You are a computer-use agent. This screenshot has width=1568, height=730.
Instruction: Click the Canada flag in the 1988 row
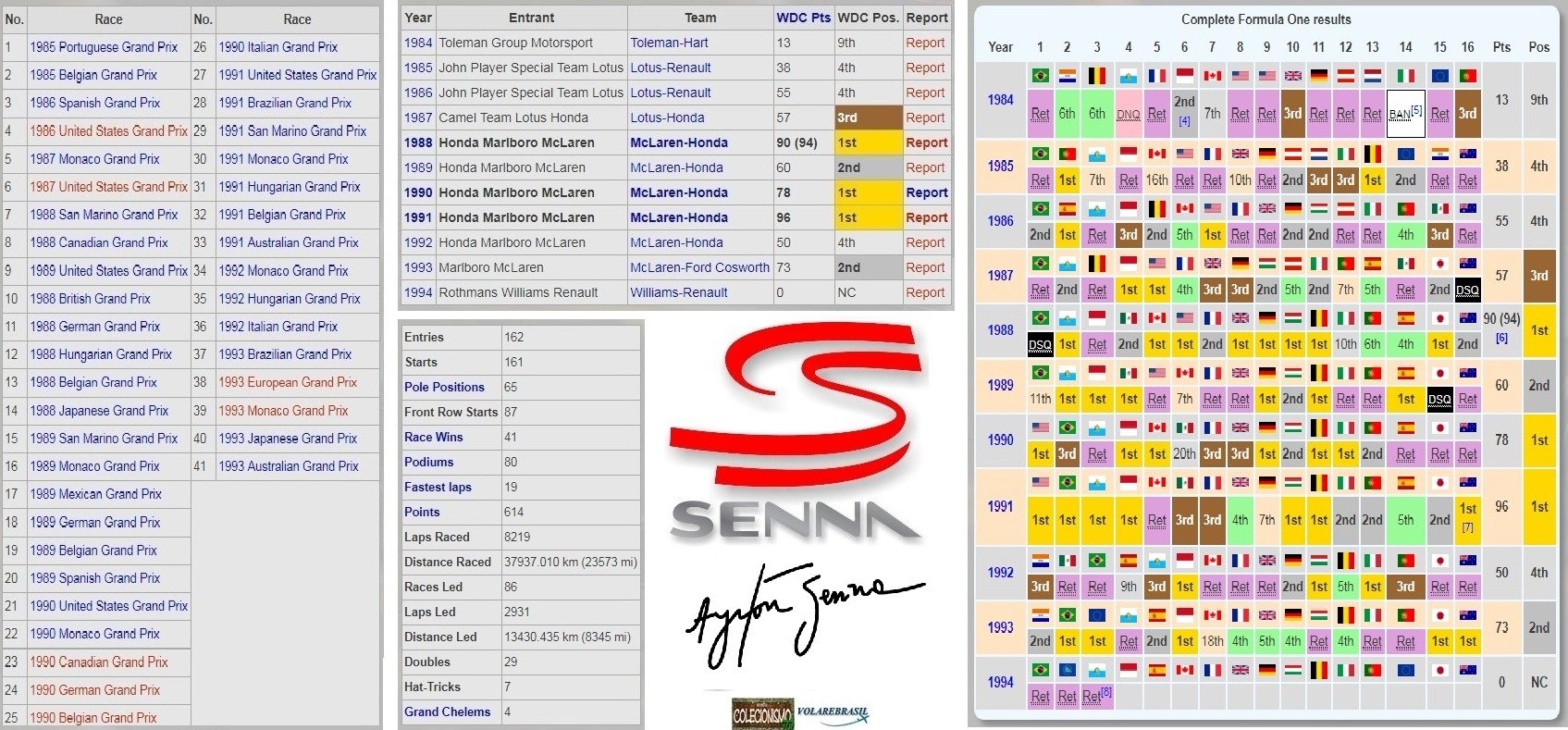1156,318
